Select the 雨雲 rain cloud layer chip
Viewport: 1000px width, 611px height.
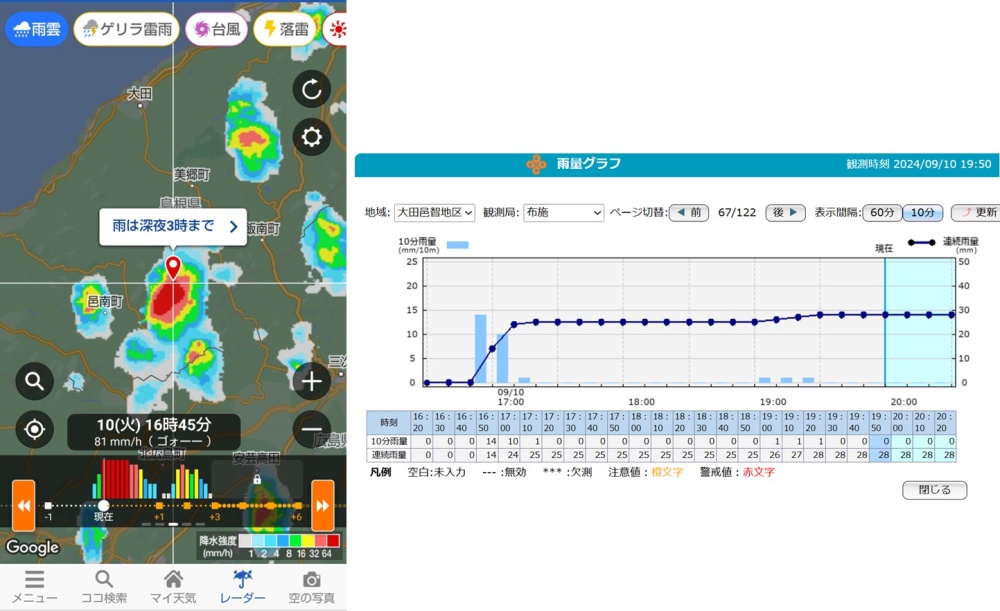pyautogui.click(x=37, y=29)
